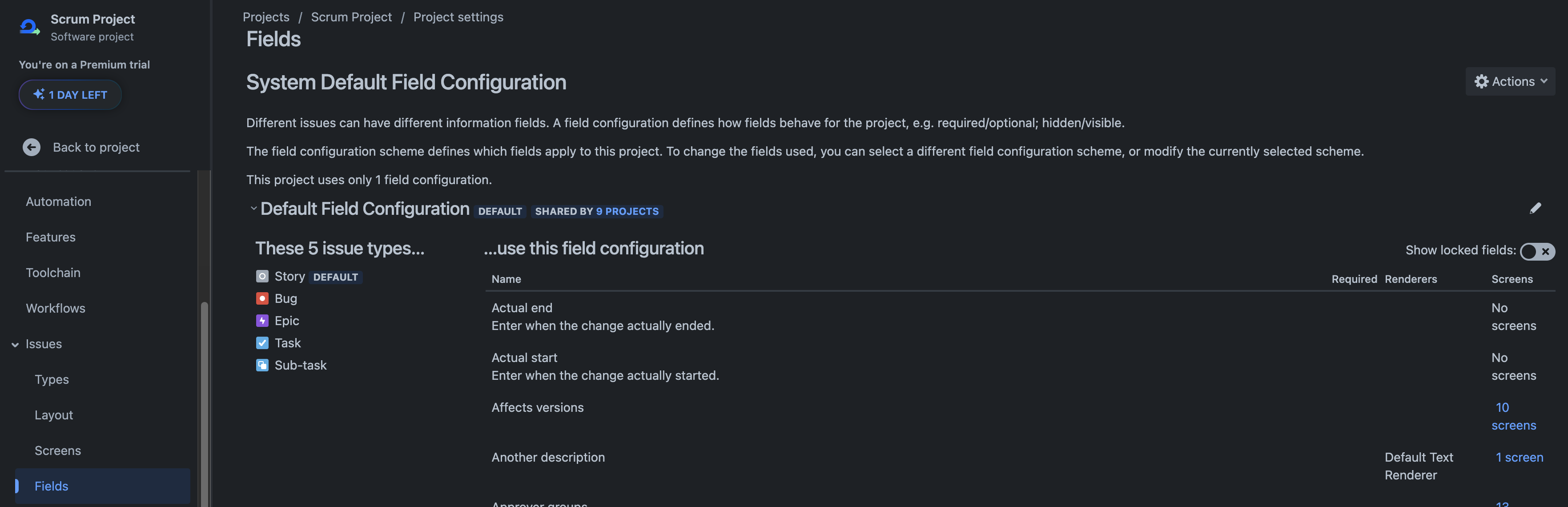Select the Epic issue type icon
Image resolution: width=1568 pixels, height=507 pixels.
click(262, 321)
